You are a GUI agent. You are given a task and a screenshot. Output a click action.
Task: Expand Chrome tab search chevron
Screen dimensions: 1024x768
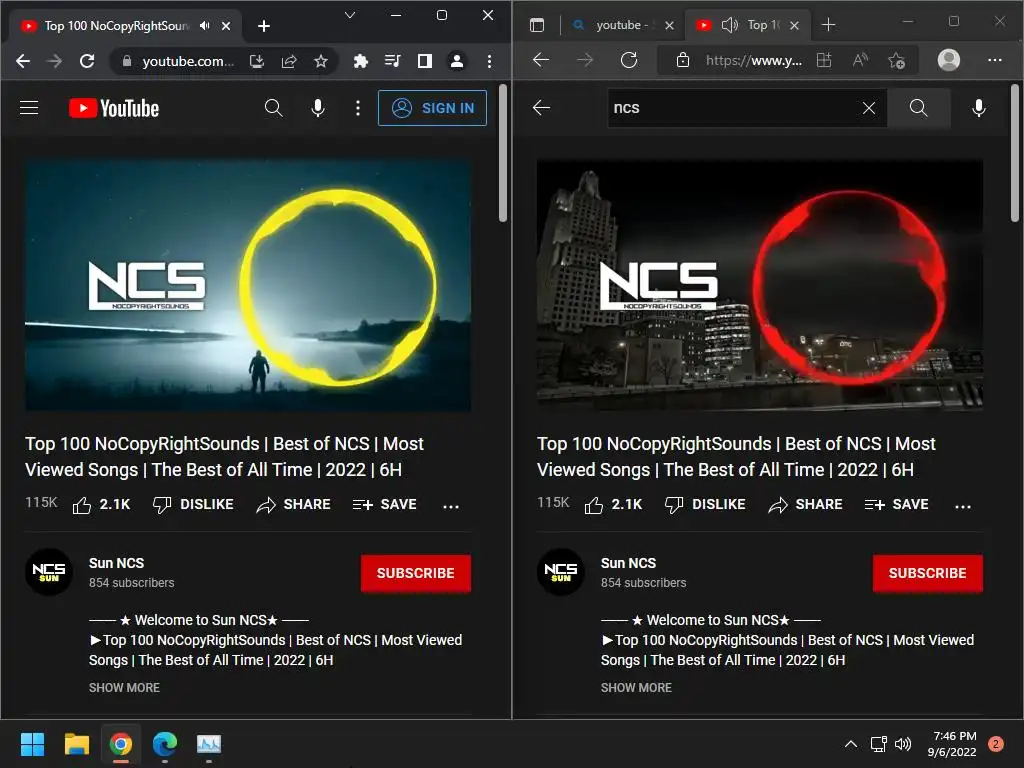350,15
